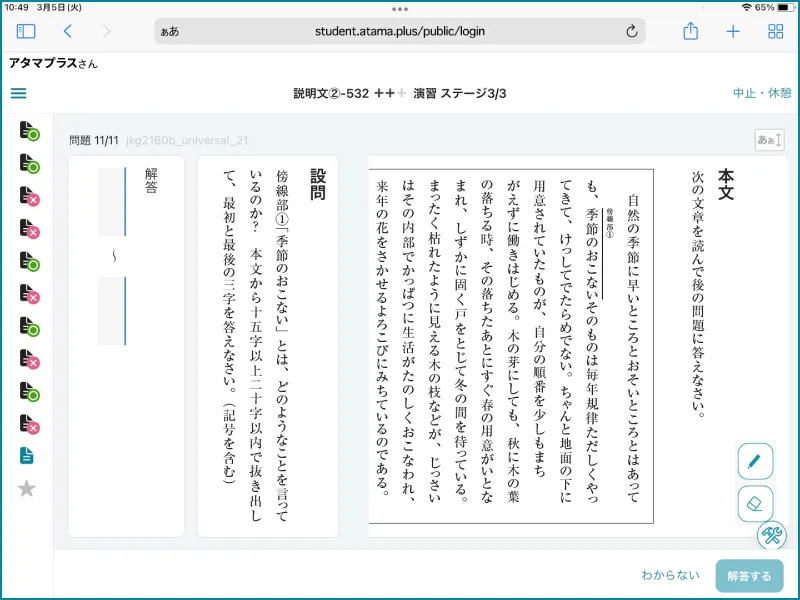The image size is (800, 600).
Task: Reload the page with the refresh icon
Action: click(x=632, y=31)
